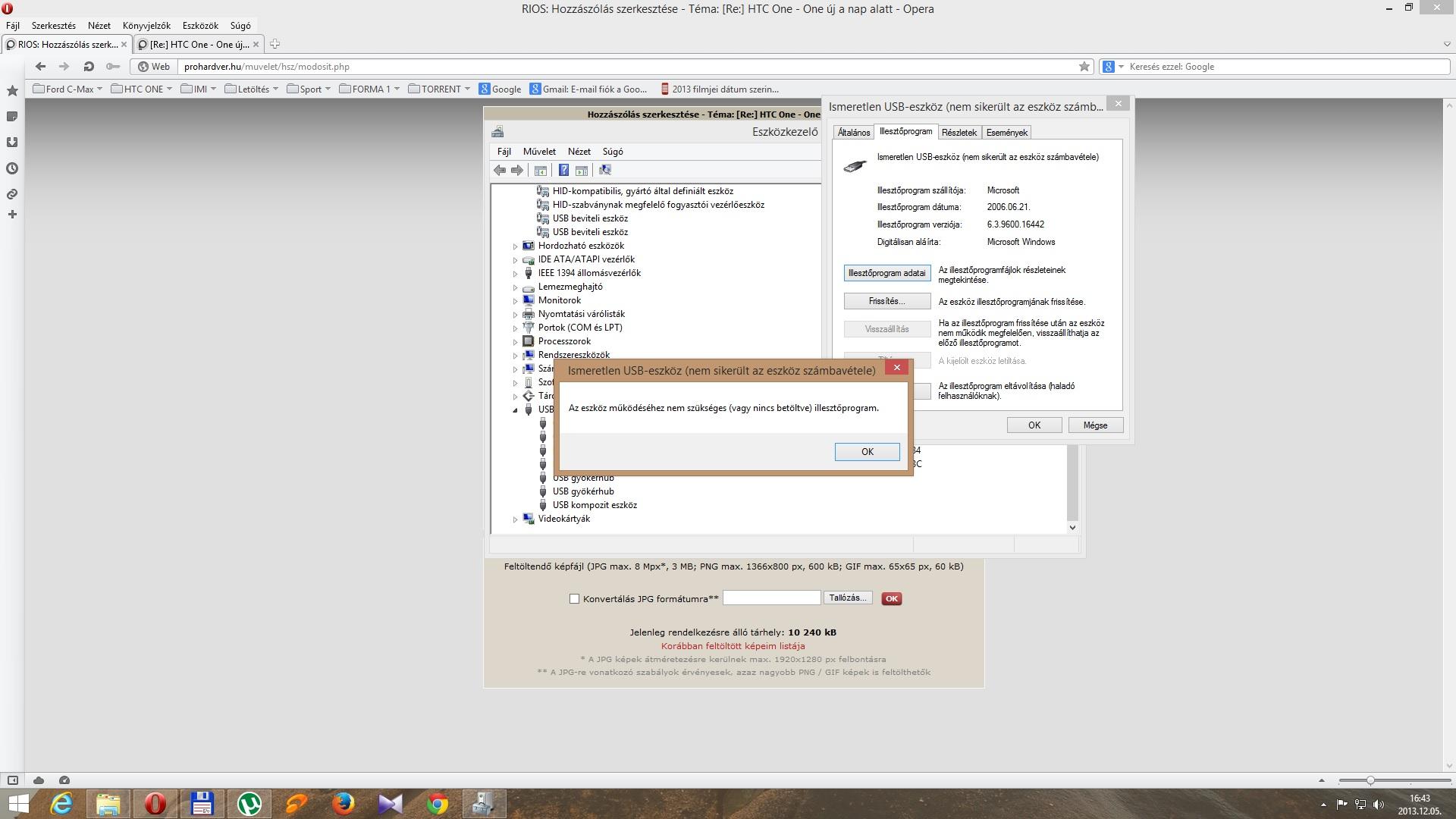The width and height of the screenshot is (1456, 819).
Task: Open Korábban feltöltött képeim listája link
Action: coord(733,647)
